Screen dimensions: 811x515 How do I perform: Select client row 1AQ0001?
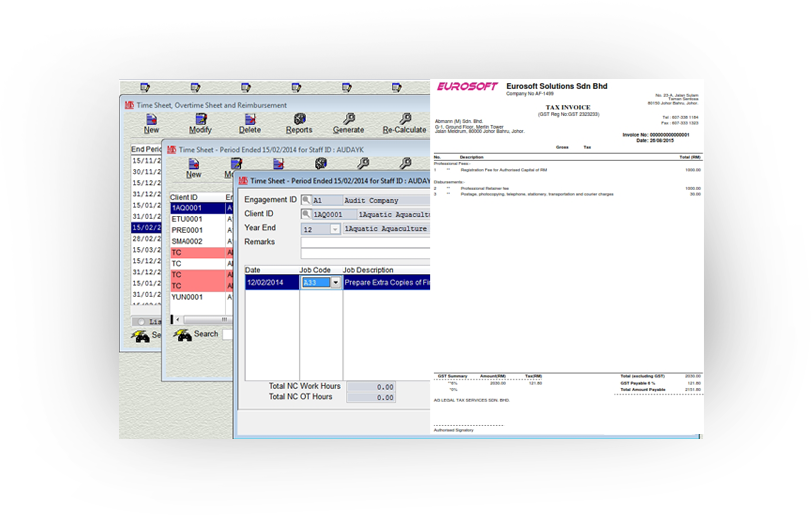[202, 208]
